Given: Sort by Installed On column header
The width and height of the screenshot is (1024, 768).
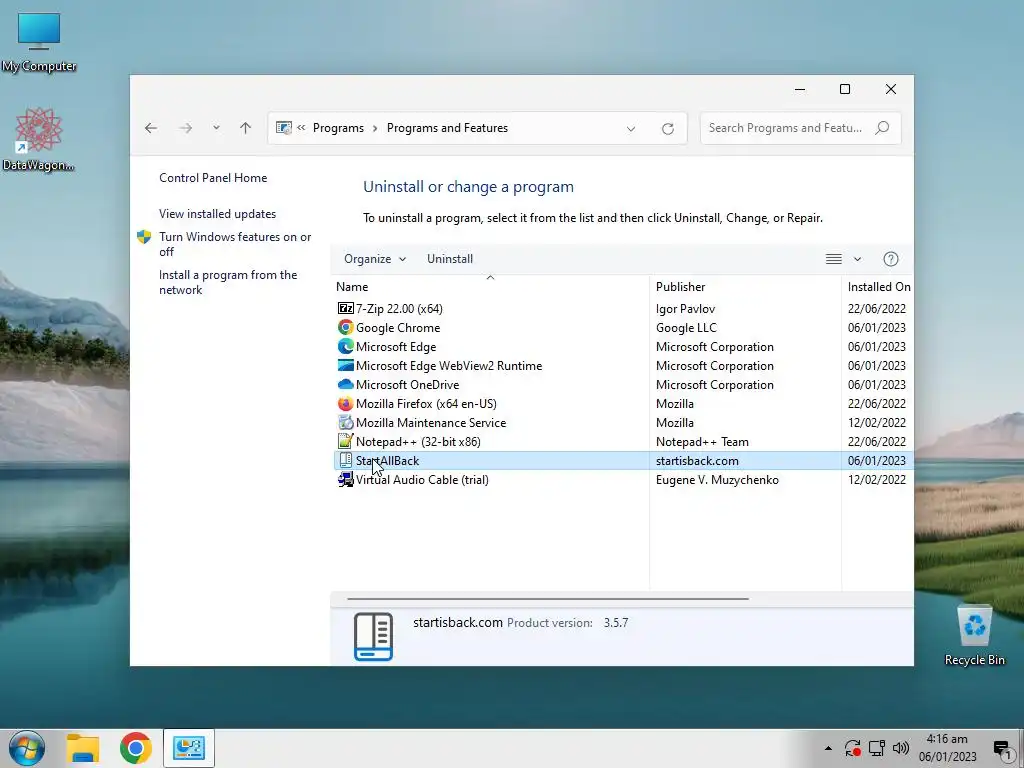Looking at the screenshot, I should [x=878, y=287].
